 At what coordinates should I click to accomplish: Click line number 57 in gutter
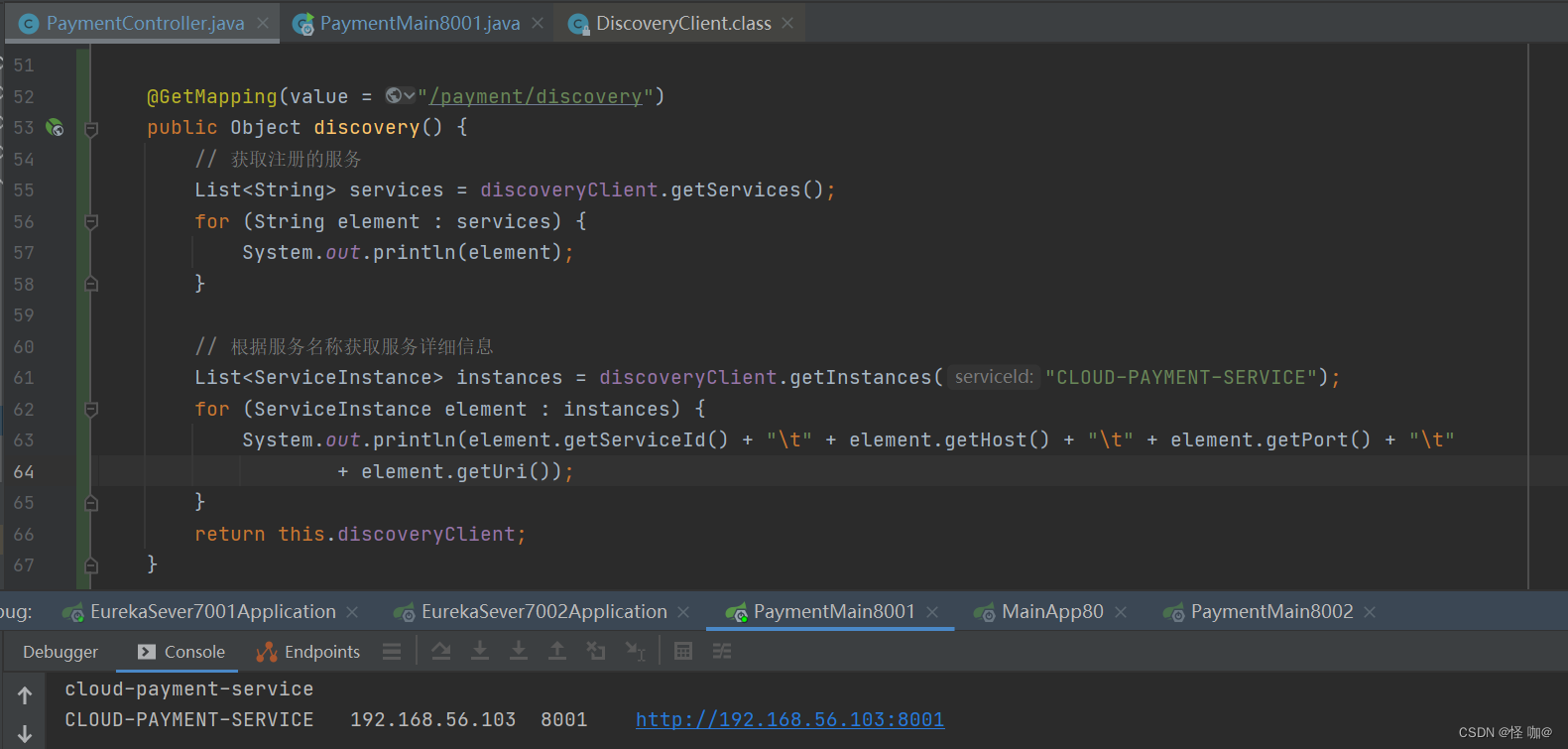click(x=24, y=252)
